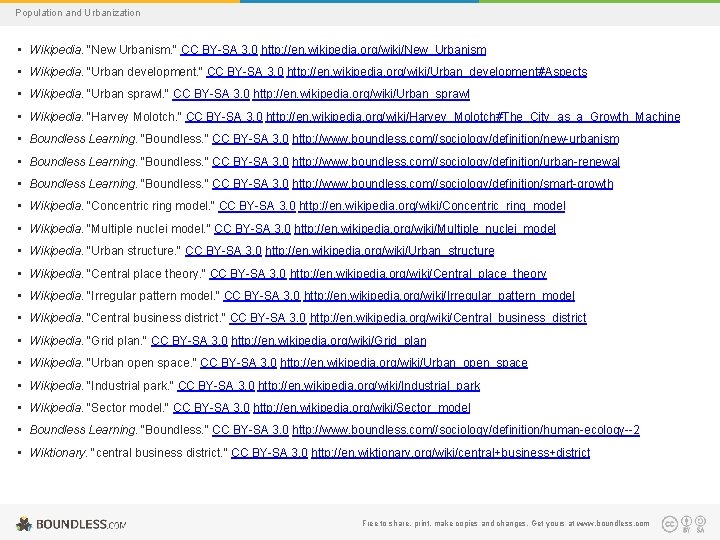Viewport: 720px width, 540px height.
Task: Open the Central_place_theory URL
Action: [418, 274]
